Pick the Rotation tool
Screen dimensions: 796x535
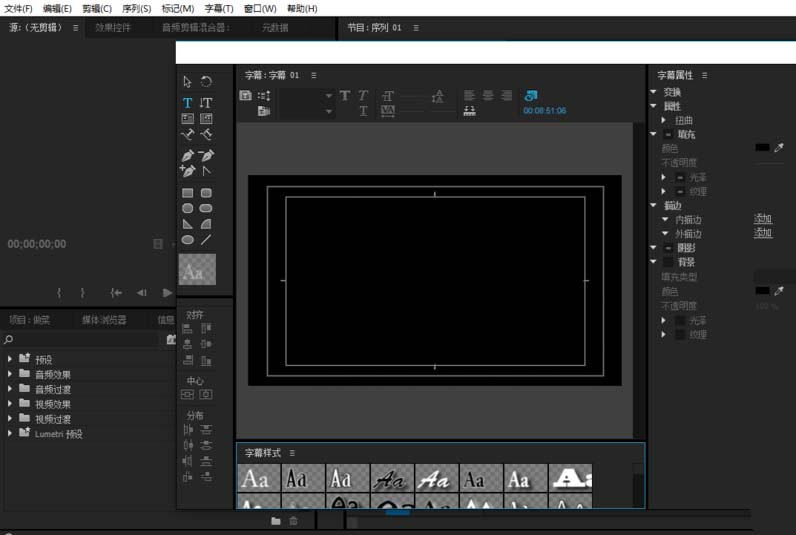click(x=206, y=82)
